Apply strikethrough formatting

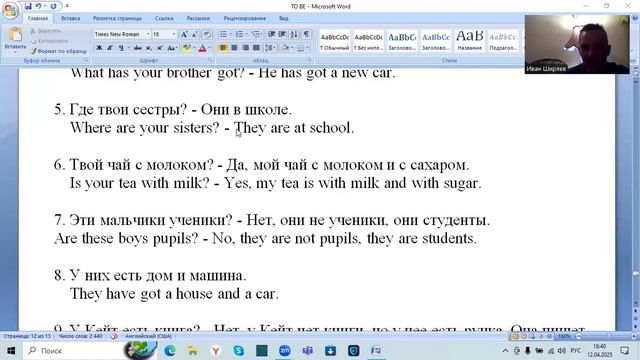coord(138,48)
